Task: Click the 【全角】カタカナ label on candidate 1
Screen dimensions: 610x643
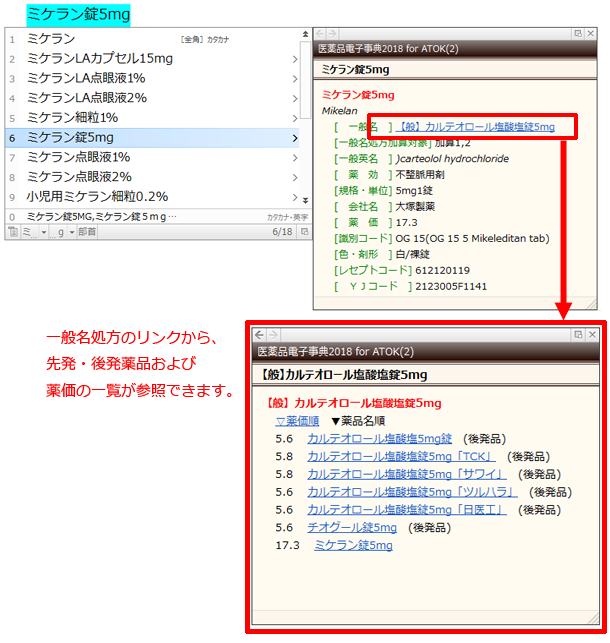Action: 205,40
